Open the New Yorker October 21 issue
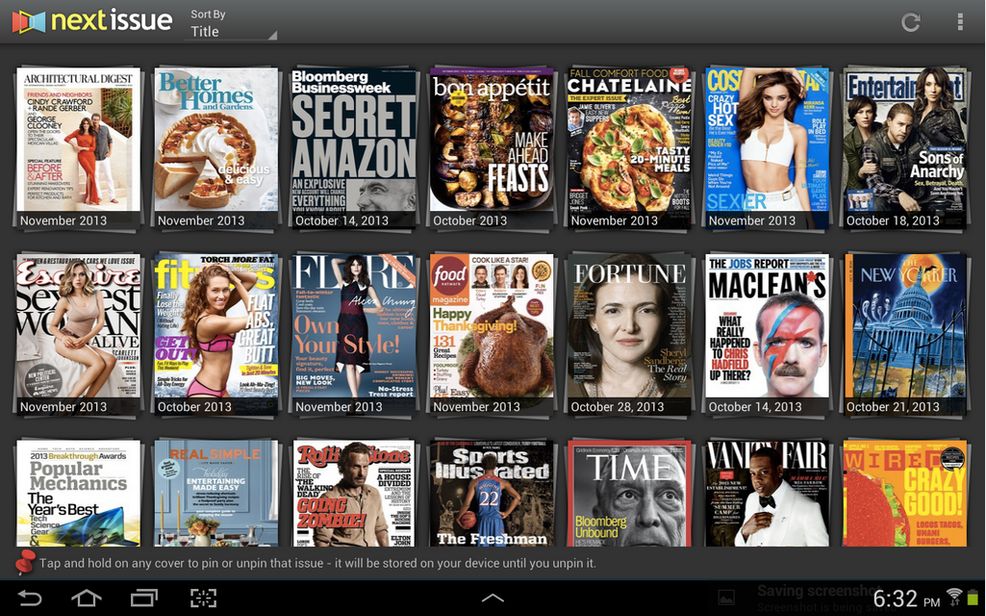Image resolution: width=986 pixels, height=616 pixels. click(x=904, y=334)
